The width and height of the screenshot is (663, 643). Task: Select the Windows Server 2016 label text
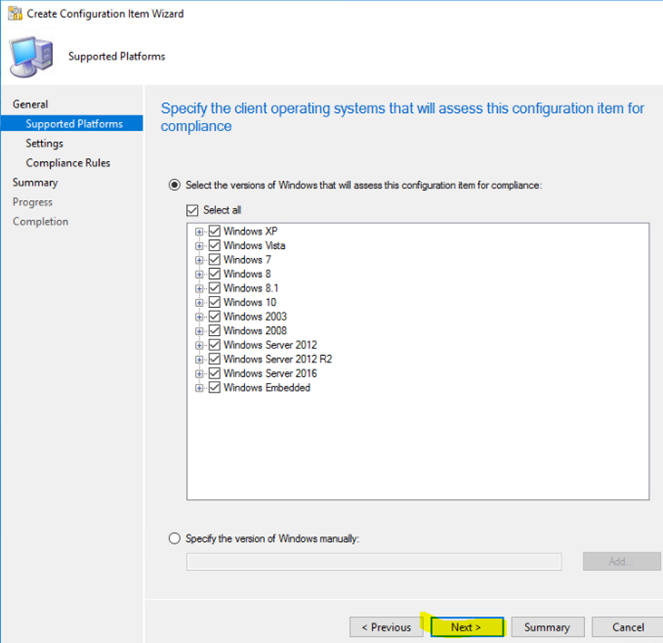[x=270, y=373]
